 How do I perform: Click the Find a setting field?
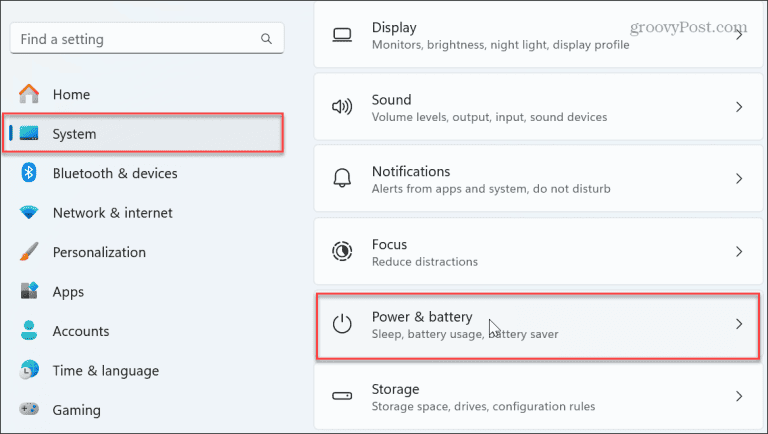point(147,38)
